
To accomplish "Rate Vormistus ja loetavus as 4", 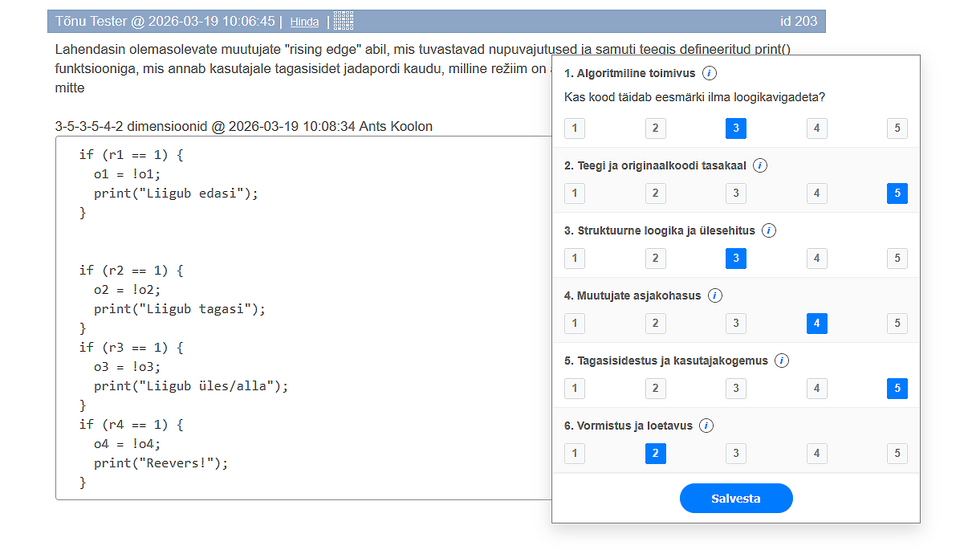I will tap(817, 453).
